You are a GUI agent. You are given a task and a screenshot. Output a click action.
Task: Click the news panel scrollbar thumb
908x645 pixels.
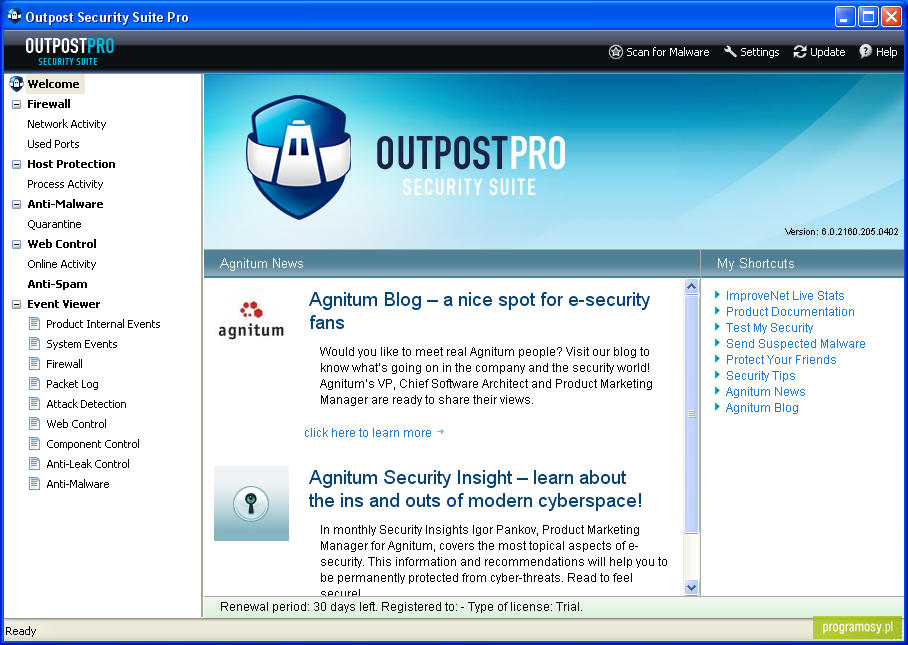coord(691,414)
